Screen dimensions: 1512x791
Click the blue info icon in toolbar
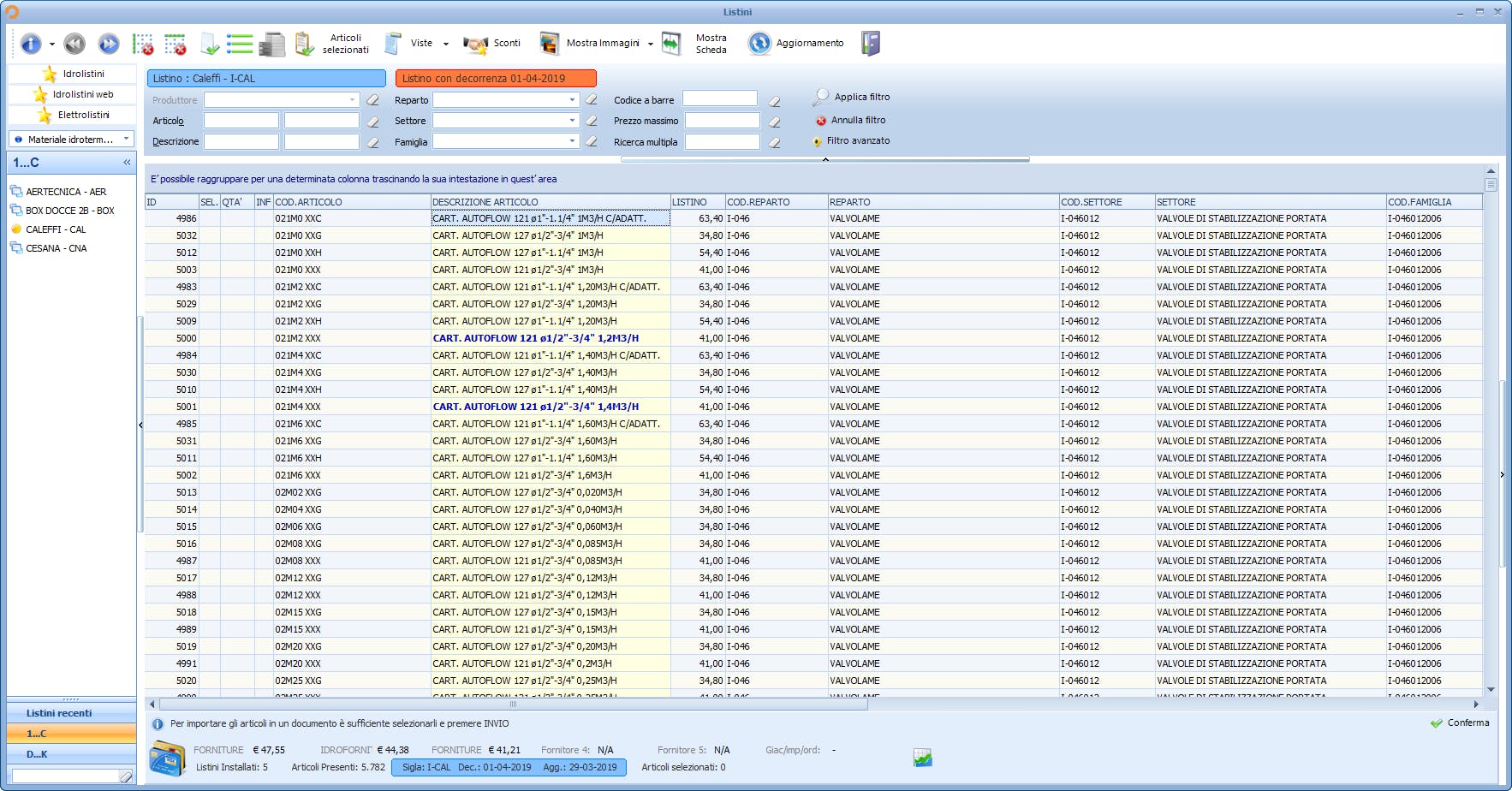[x=31, y=44]
